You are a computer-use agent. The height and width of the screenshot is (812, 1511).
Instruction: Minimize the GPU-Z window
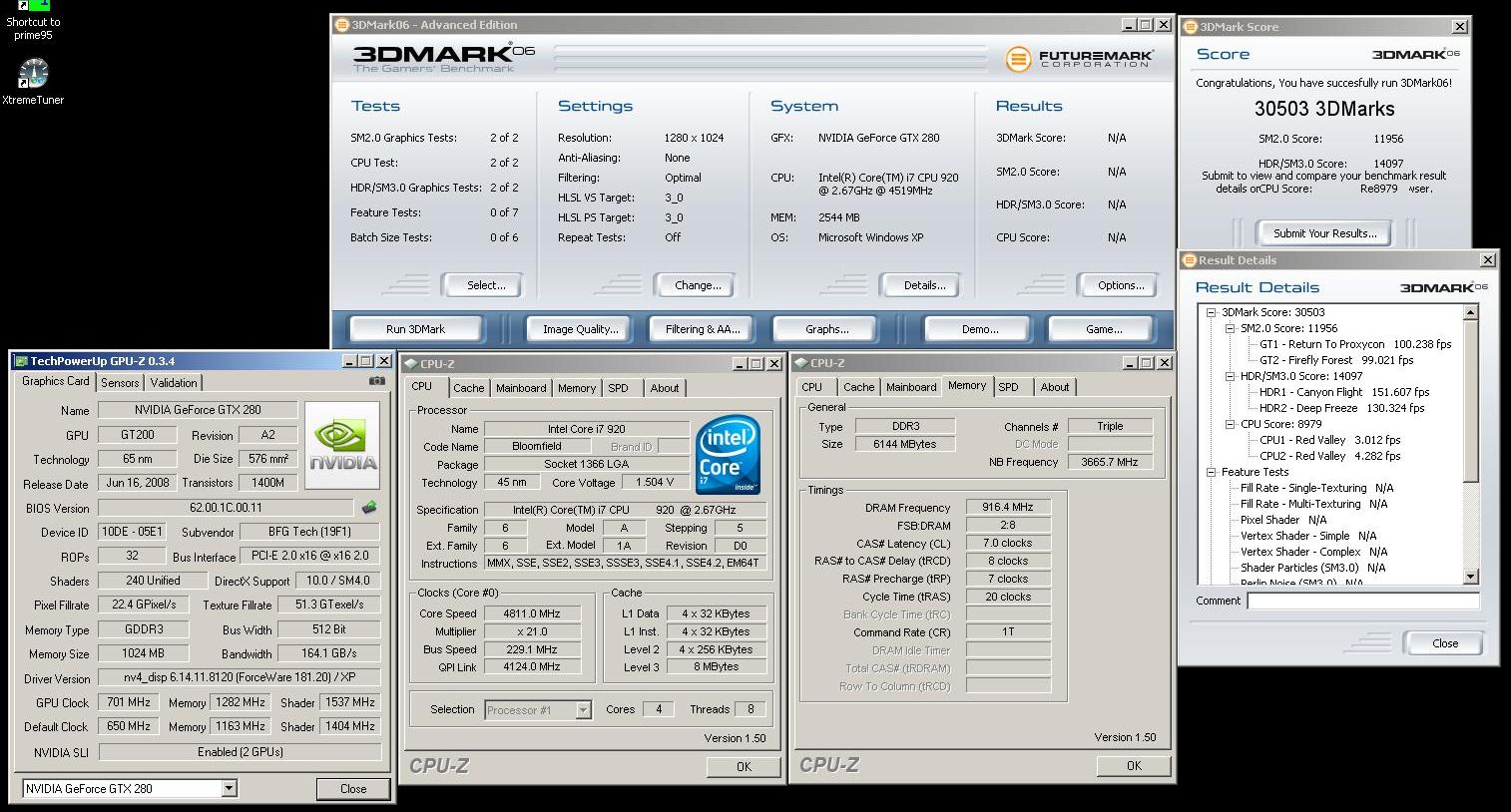coord(349,361)
